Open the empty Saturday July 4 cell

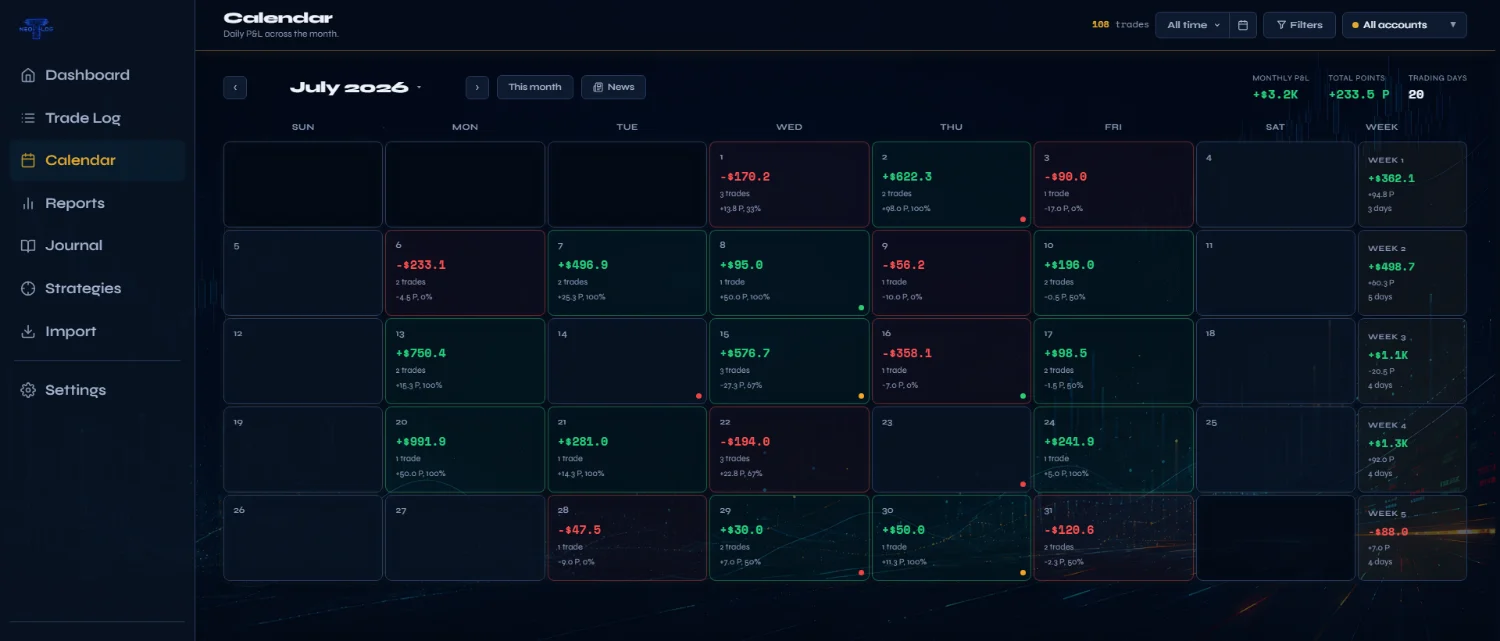pos(1275,184)
